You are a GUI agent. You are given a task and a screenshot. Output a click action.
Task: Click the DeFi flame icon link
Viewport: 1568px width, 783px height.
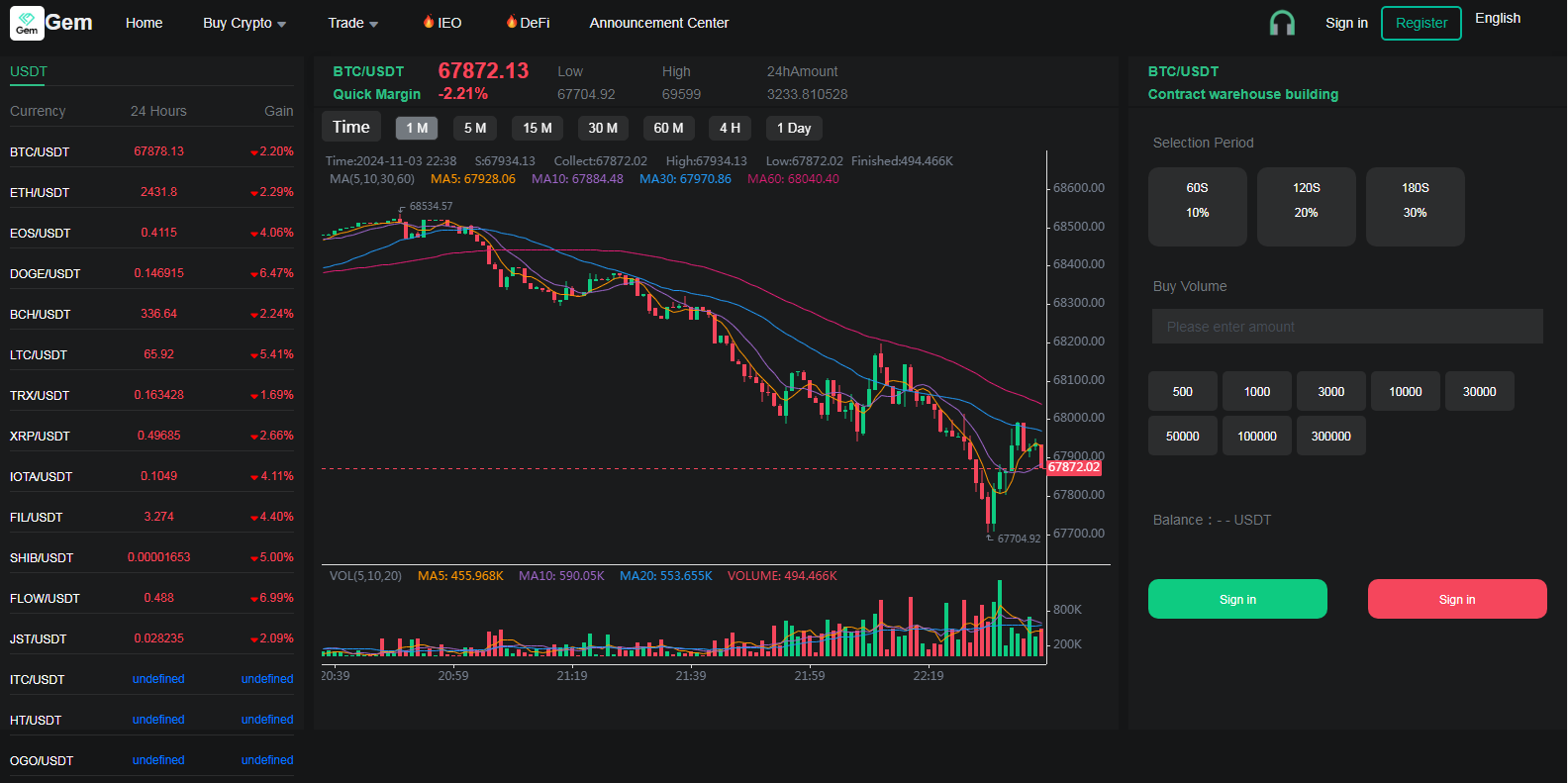point(527,23)
